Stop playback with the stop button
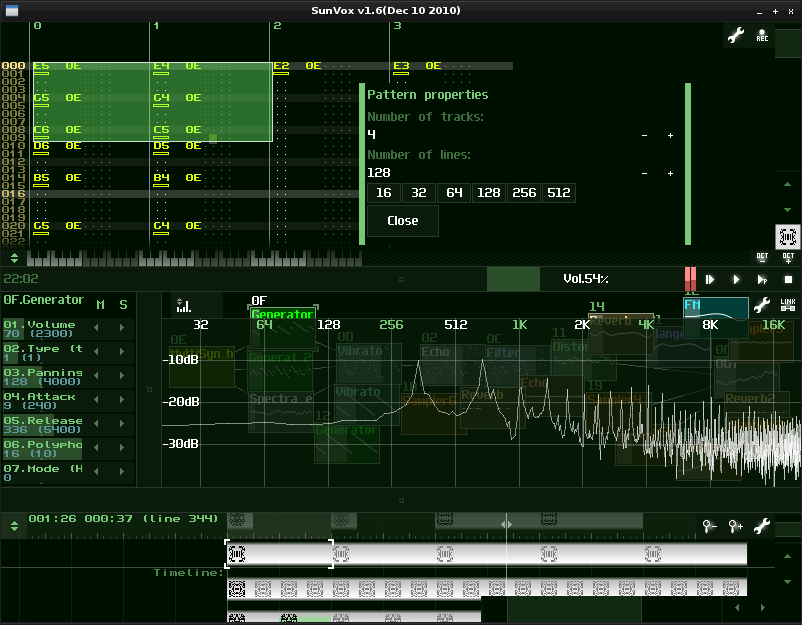 click(788, 280)
